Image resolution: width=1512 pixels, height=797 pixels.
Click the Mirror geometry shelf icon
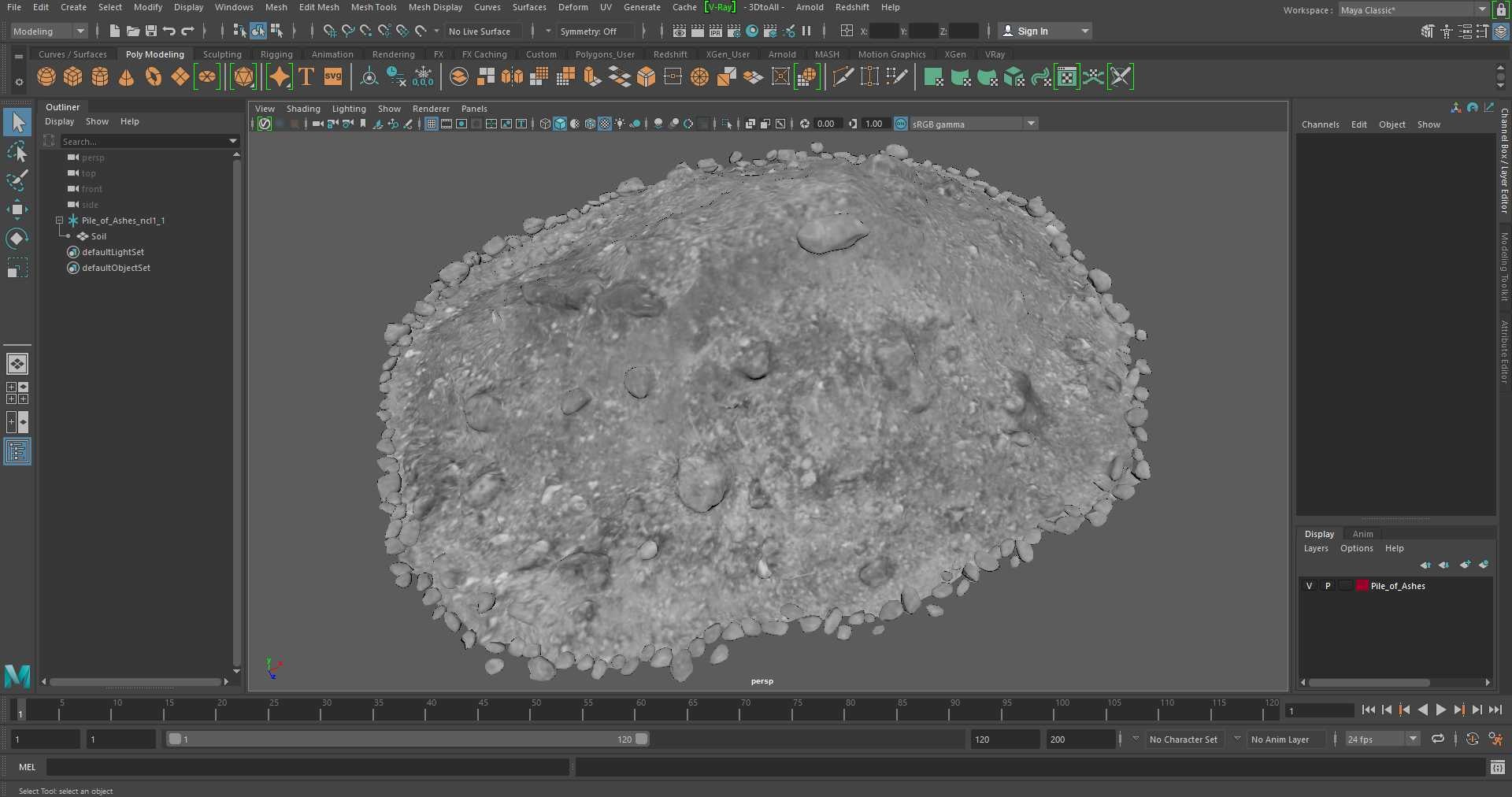pos(512,76)
